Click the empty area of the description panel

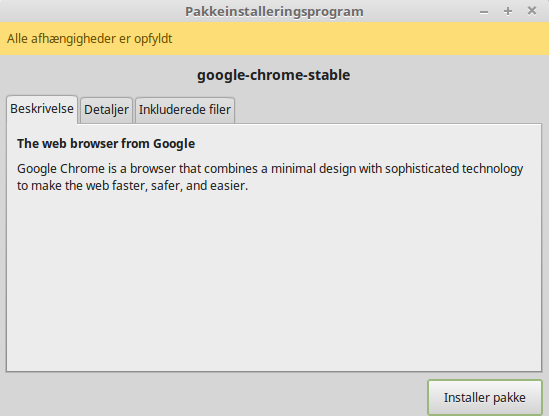274,280
